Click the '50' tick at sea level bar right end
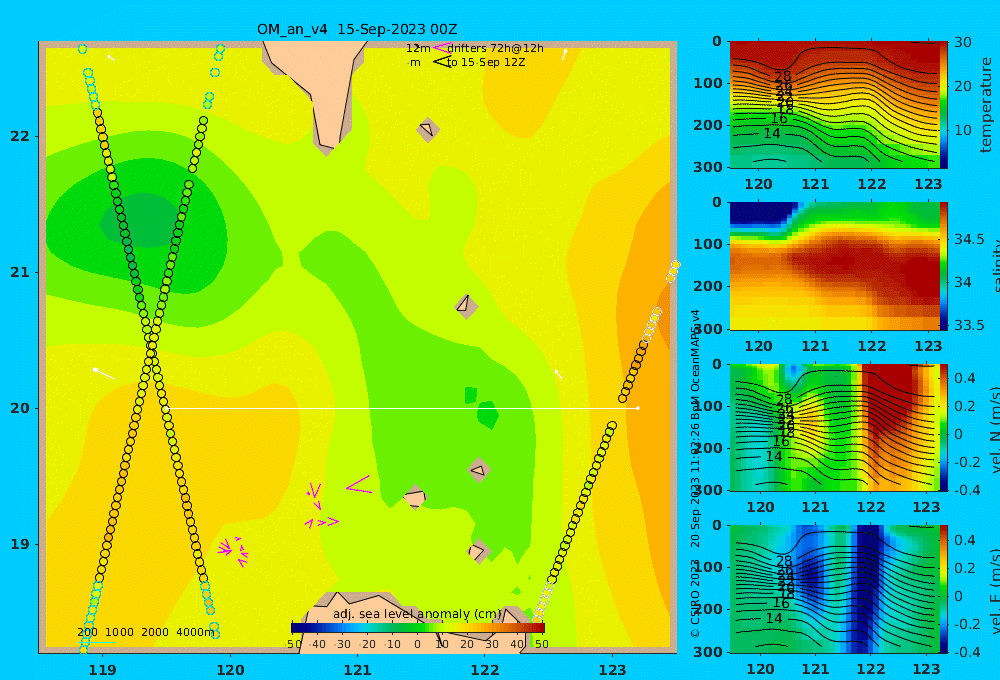1000x680 pixels. click(541, 644)
